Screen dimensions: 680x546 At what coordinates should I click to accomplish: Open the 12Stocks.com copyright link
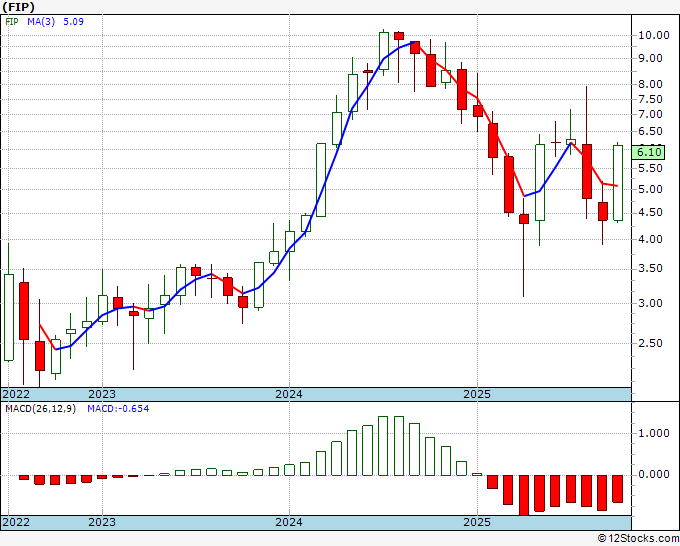[x=638, y=539]
